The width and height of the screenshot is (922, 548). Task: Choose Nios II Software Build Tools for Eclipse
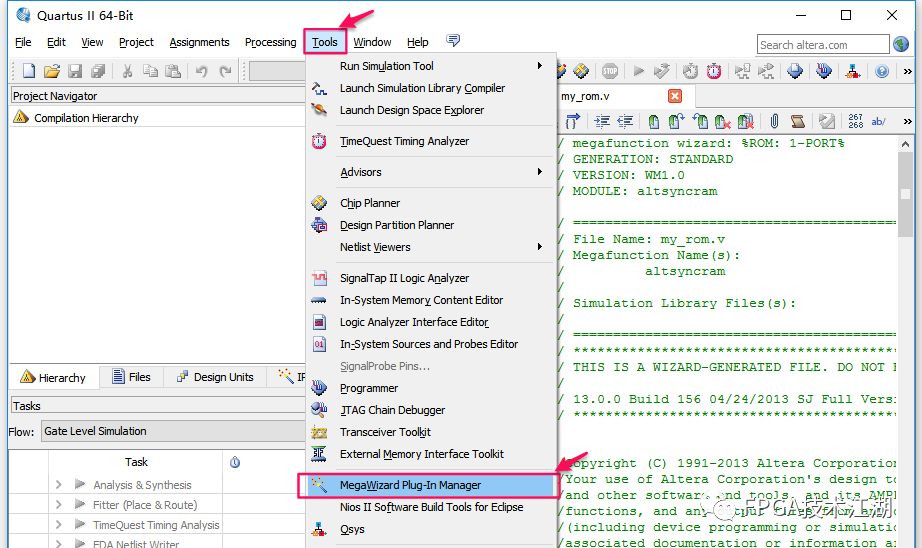point(431,507)
